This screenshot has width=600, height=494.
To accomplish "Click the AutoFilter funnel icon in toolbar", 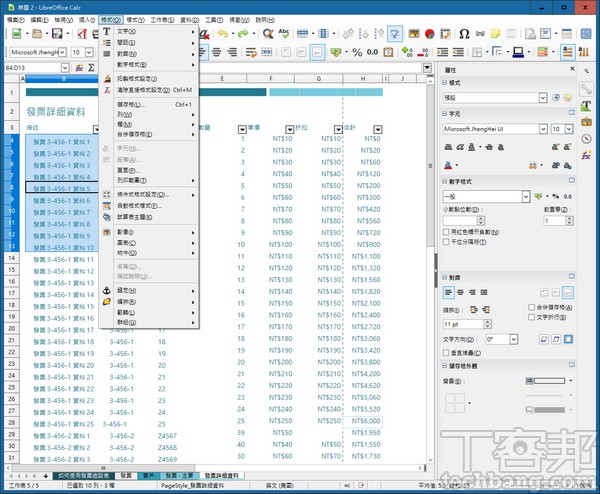I will (x=396, y=34).
